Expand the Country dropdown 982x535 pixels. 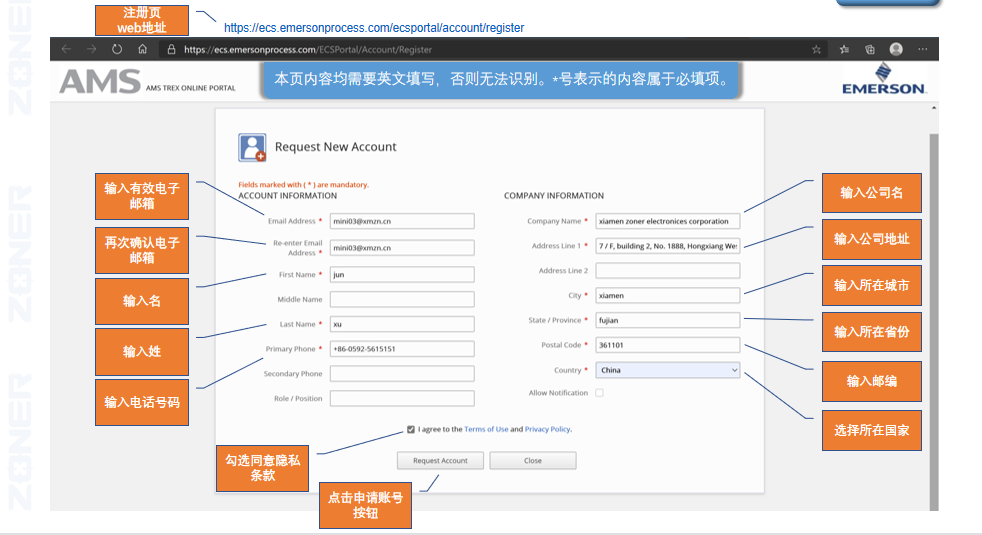click(668, 370)
